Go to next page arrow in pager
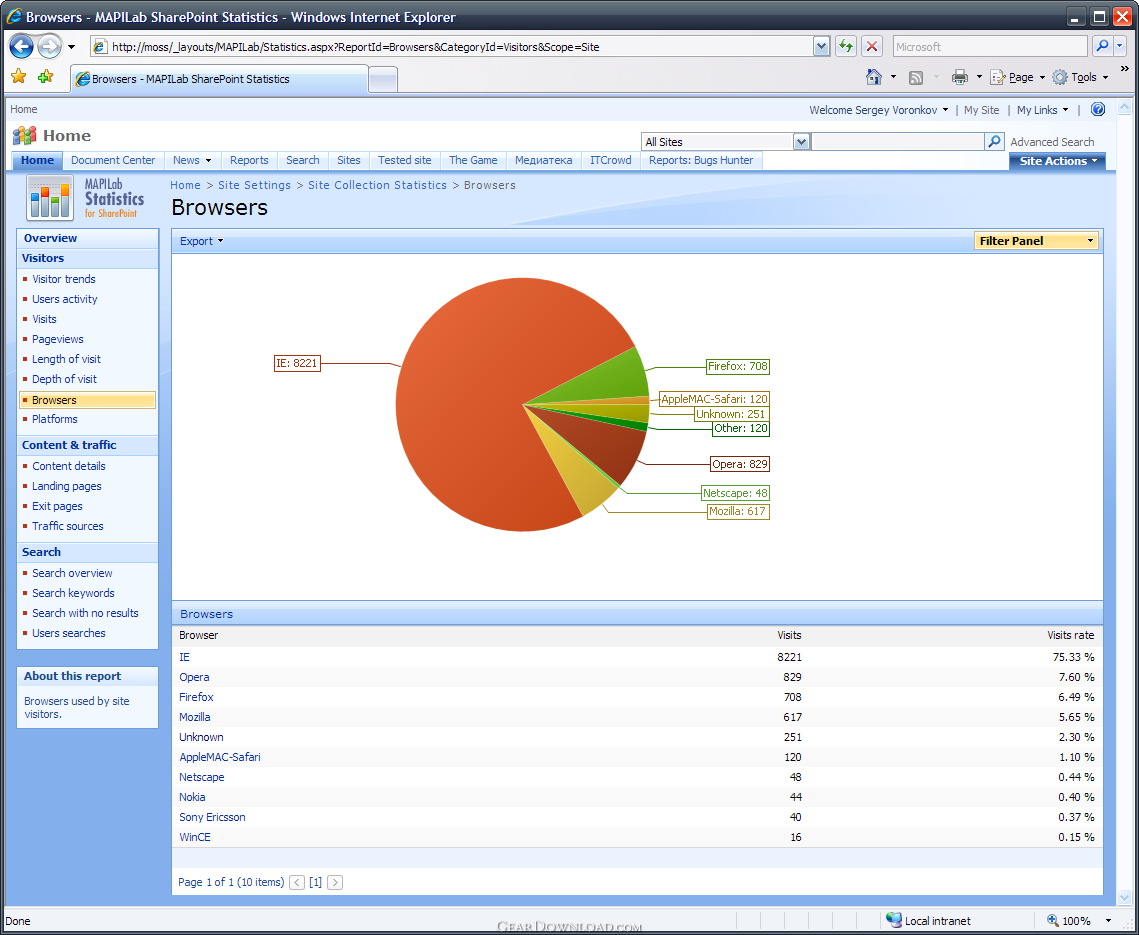Screen dimensions: 1139x935 pos(335,882)
